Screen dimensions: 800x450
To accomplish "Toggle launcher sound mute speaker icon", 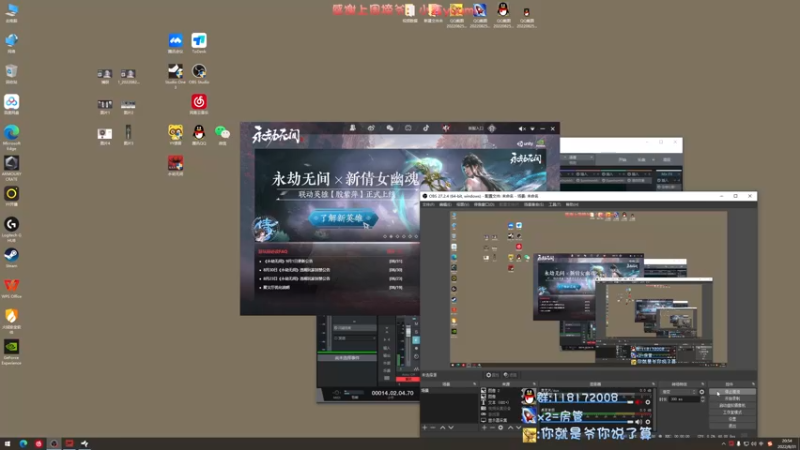I will point(521,129).
